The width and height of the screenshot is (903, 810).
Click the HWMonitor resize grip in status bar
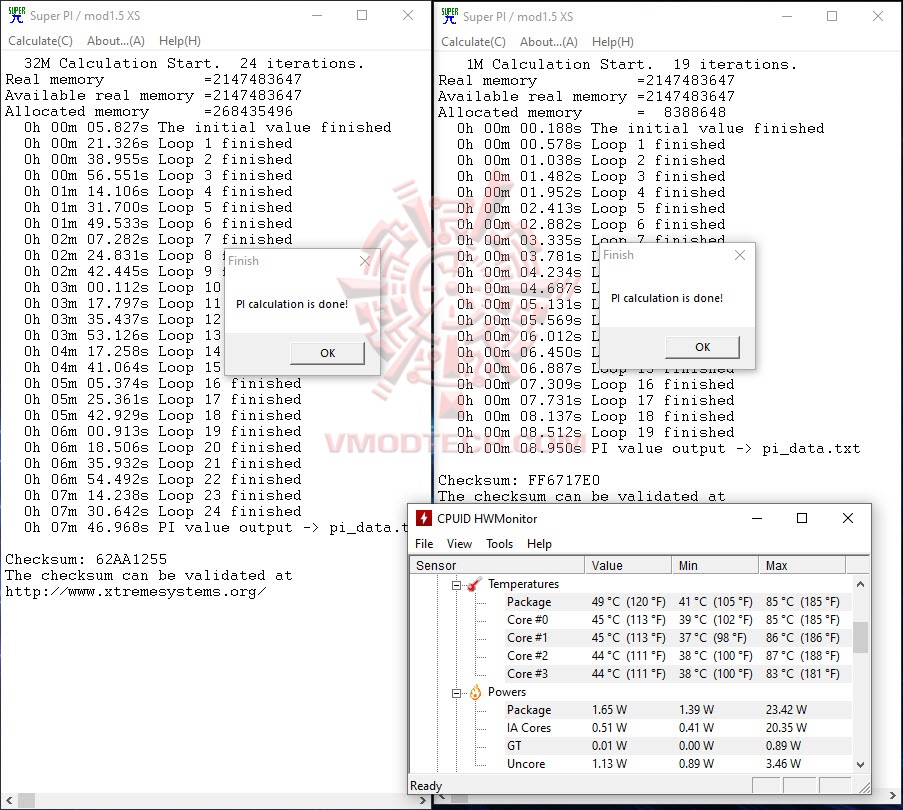coord(864,787)
